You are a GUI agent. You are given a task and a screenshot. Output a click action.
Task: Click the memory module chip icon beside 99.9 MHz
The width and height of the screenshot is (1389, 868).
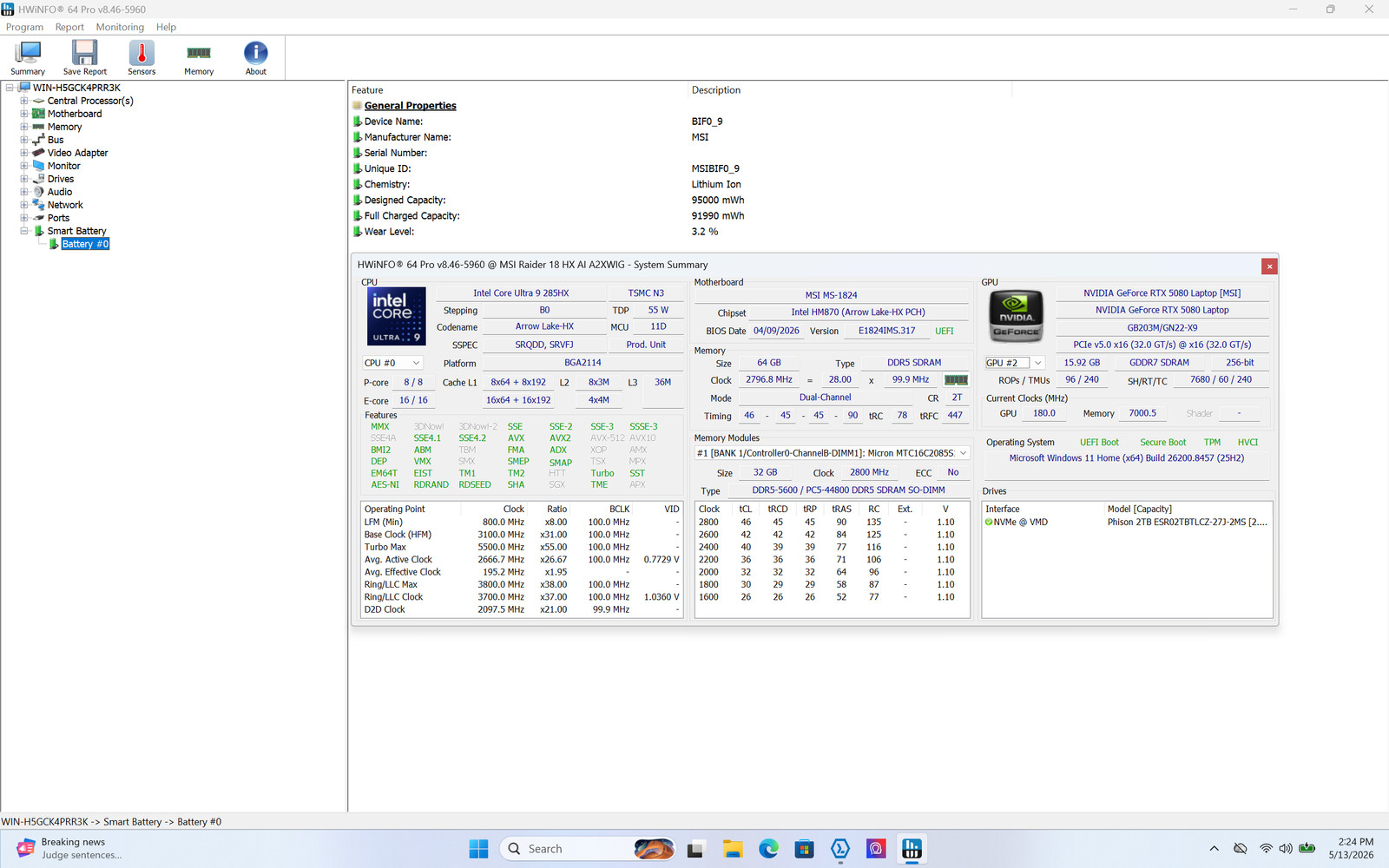coord(956,380)
